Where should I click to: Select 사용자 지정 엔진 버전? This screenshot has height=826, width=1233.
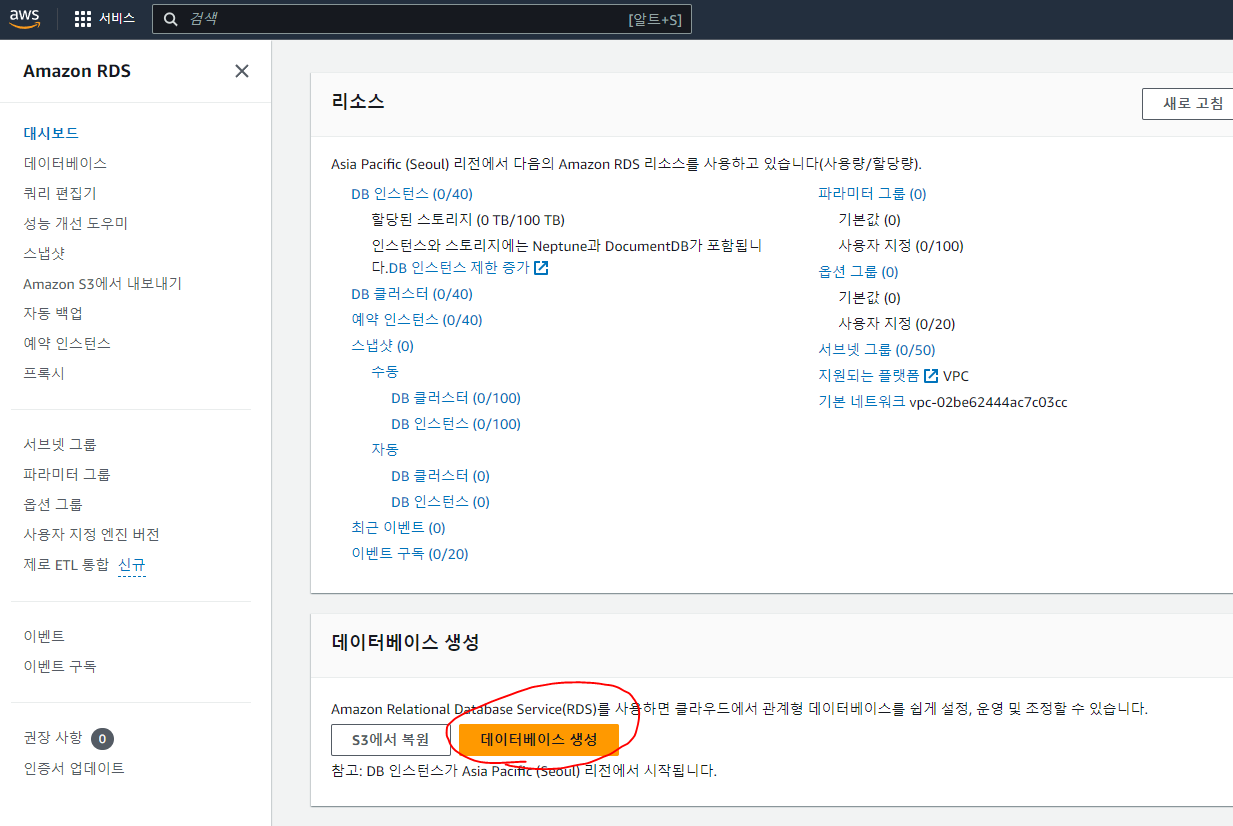point(91,534)
